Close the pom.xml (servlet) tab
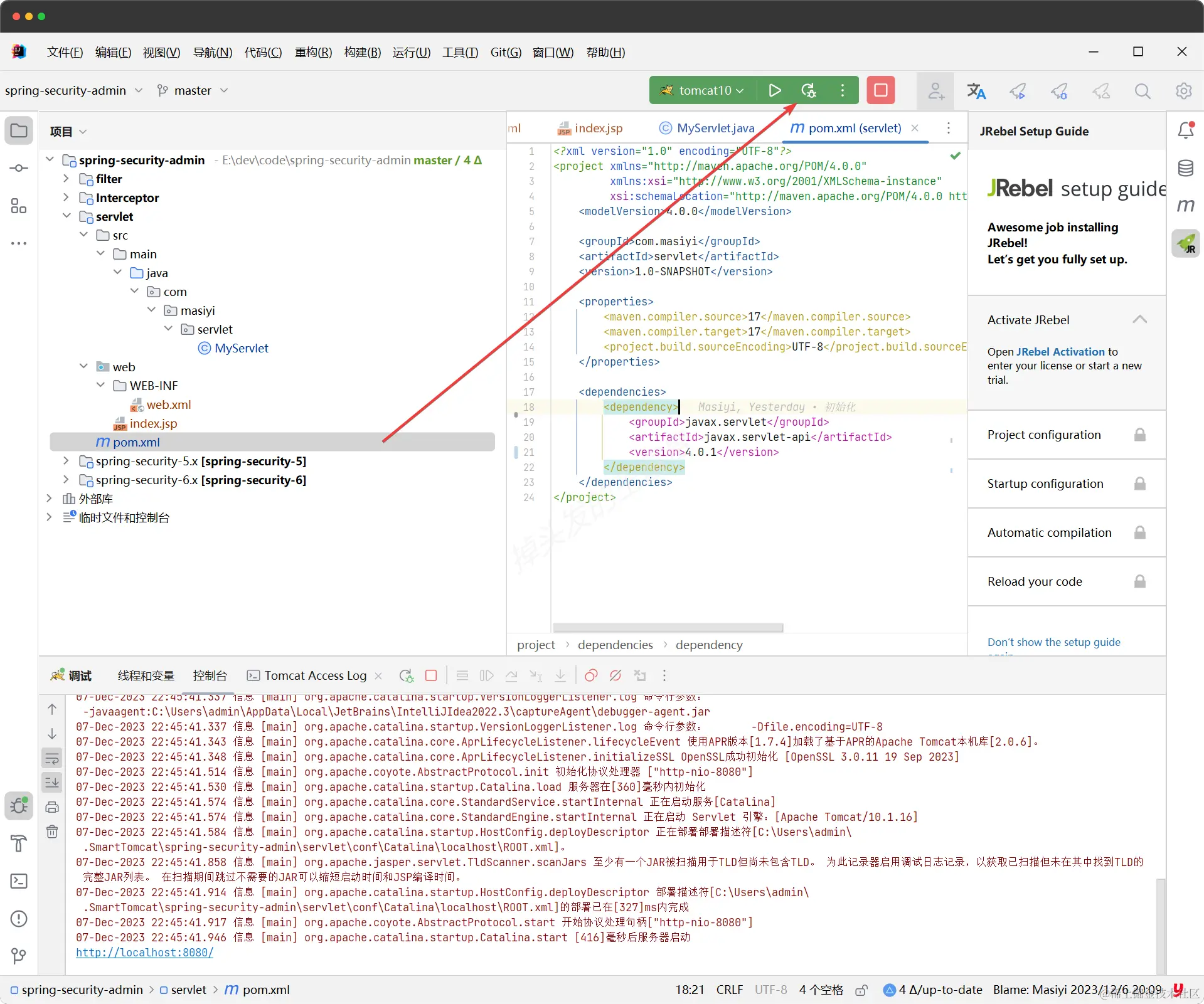The image size is (1204, 1004). click(915, 128)
